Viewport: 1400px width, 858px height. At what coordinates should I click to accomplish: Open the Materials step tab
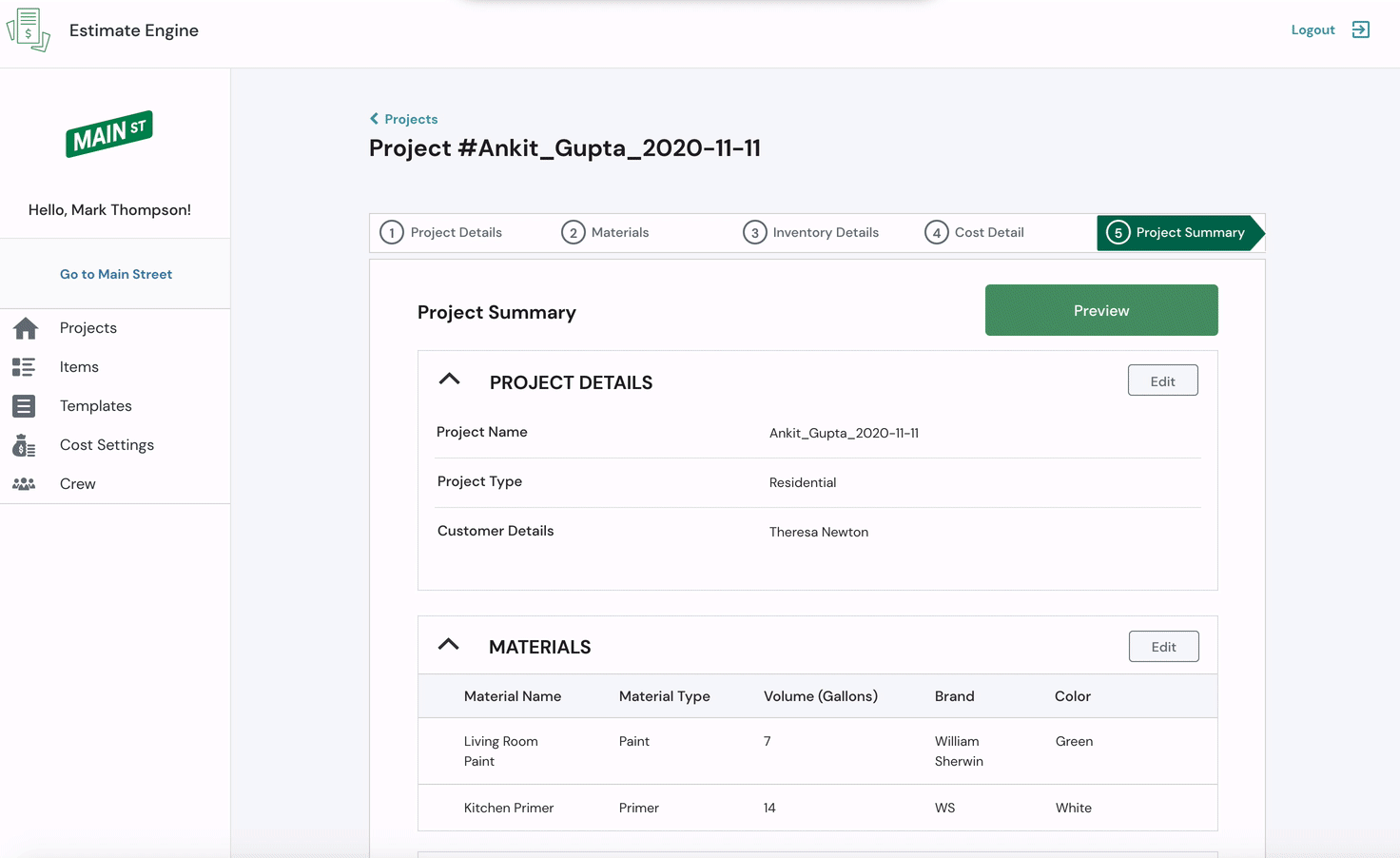[605, 232]
